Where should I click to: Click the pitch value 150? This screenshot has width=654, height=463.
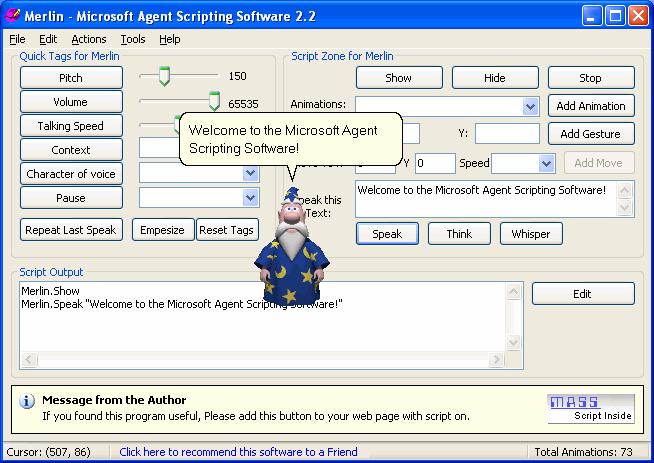238,76
